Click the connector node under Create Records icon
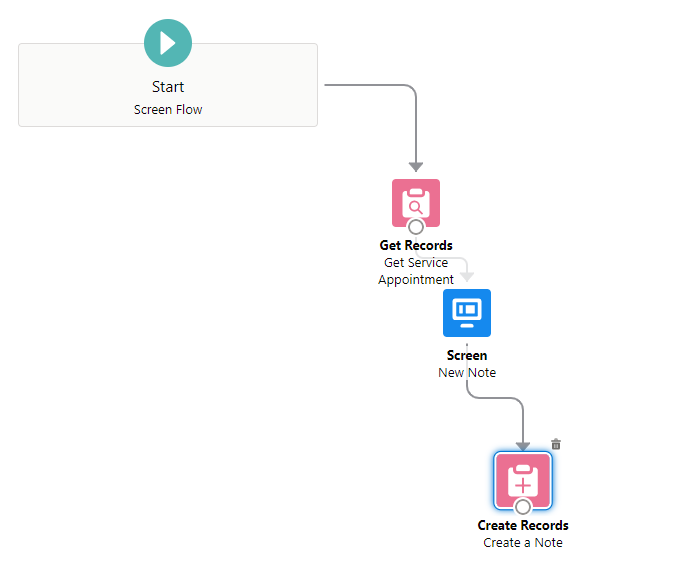Screen dimensions: 679x575 click(523, 507)
